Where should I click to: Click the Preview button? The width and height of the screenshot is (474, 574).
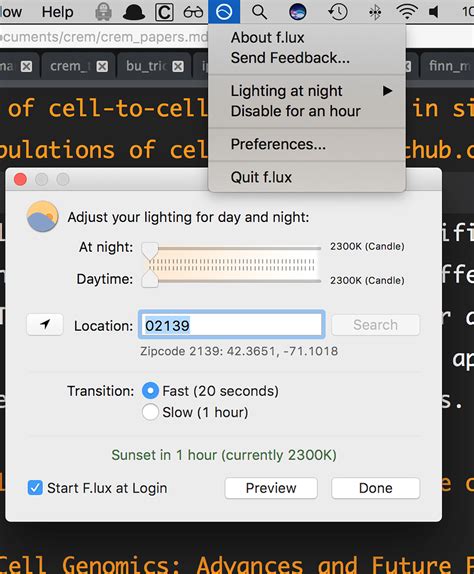click(x=271, y=488)
